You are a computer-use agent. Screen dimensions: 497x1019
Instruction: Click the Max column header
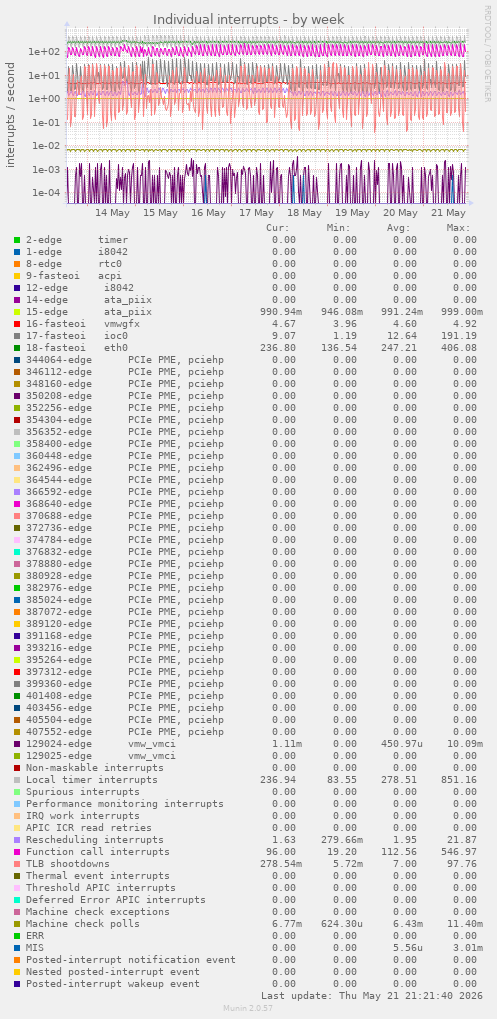click(x=459, y=228)
